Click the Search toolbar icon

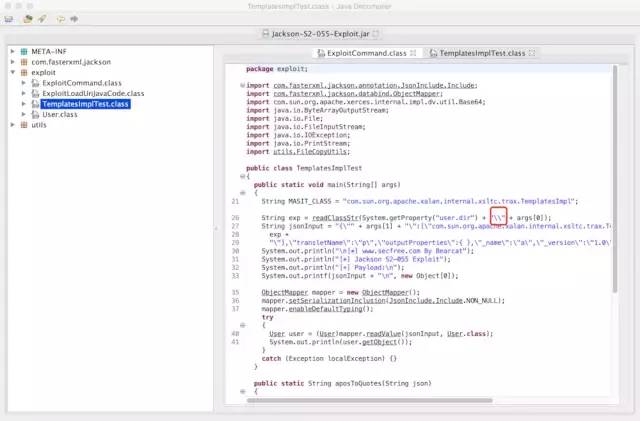[x=42, y=19]
